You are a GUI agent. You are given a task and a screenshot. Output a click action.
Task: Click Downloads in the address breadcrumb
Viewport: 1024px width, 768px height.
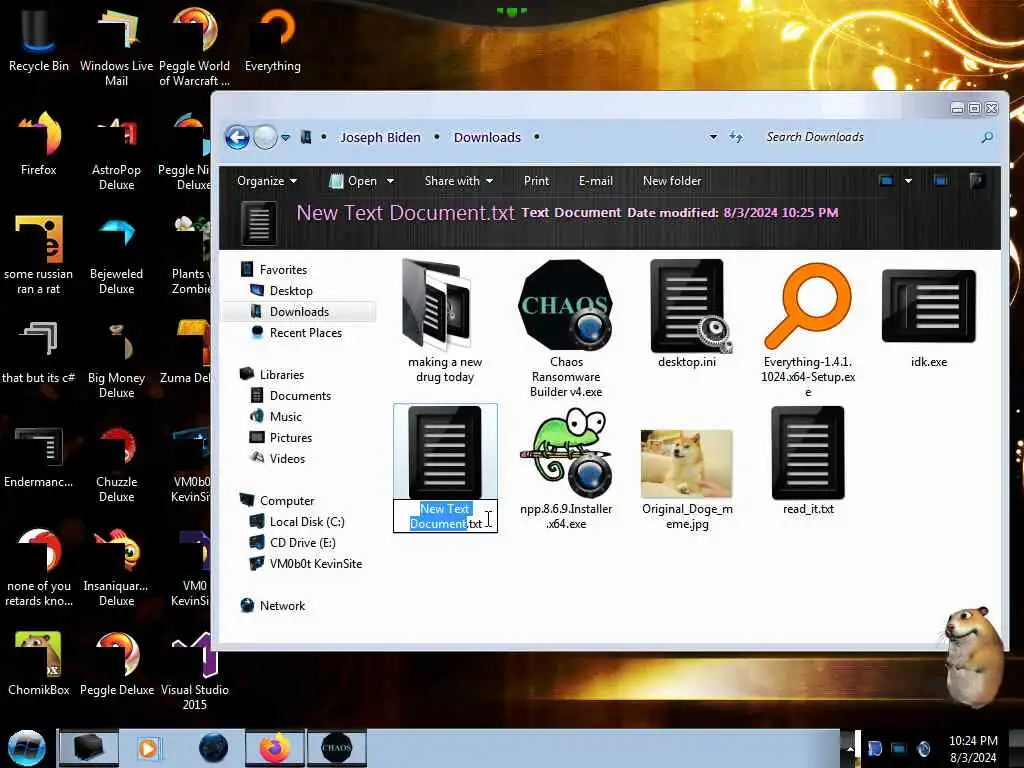(487, 137)
